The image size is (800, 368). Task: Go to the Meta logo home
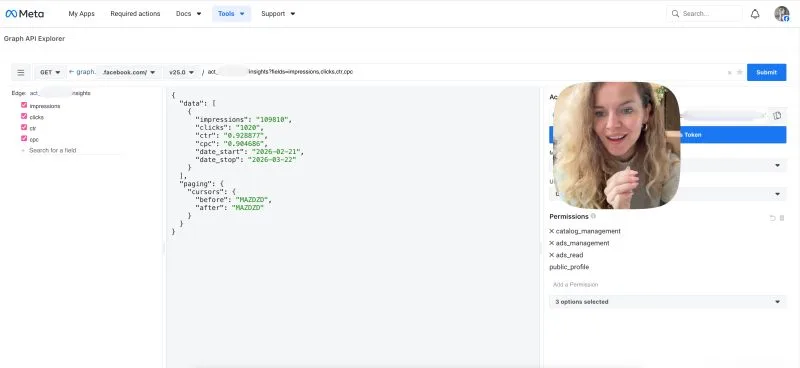click(x=24, y=14)
